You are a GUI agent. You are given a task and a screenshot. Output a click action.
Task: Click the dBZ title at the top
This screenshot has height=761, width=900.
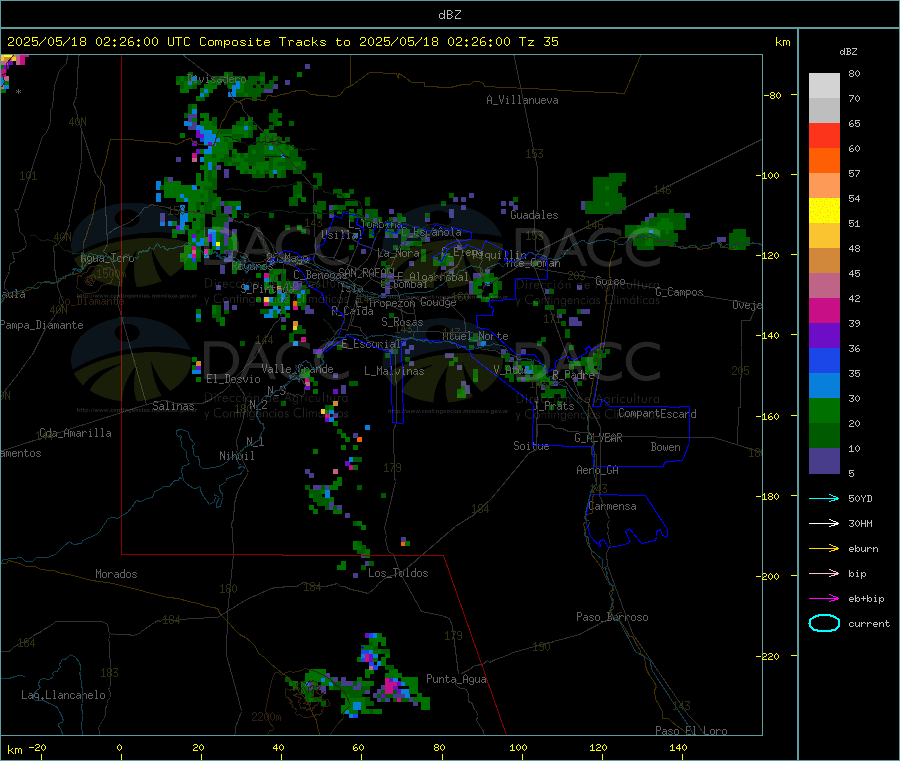449,14
